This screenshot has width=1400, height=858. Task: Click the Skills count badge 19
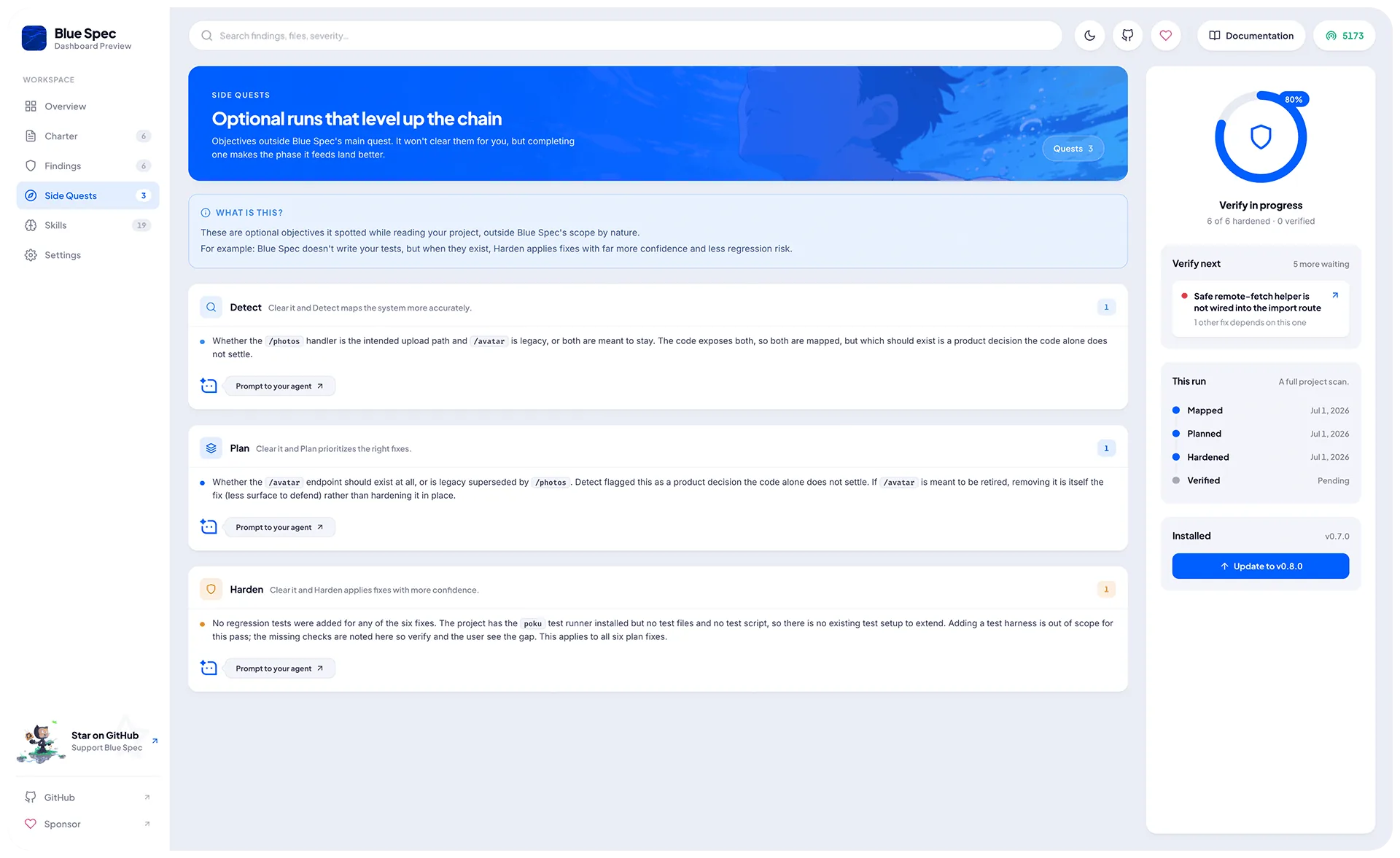tap(141, 225)
